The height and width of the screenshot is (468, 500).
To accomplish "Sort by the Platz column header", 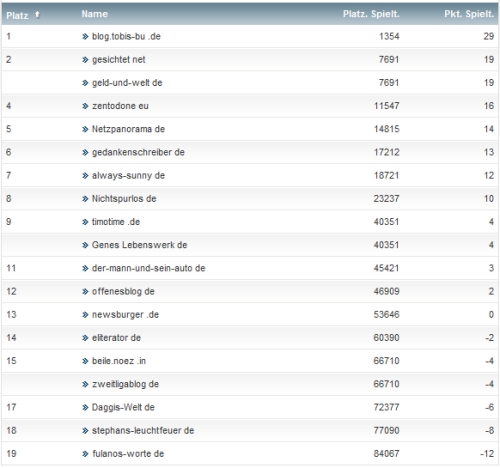I will 17,15.
